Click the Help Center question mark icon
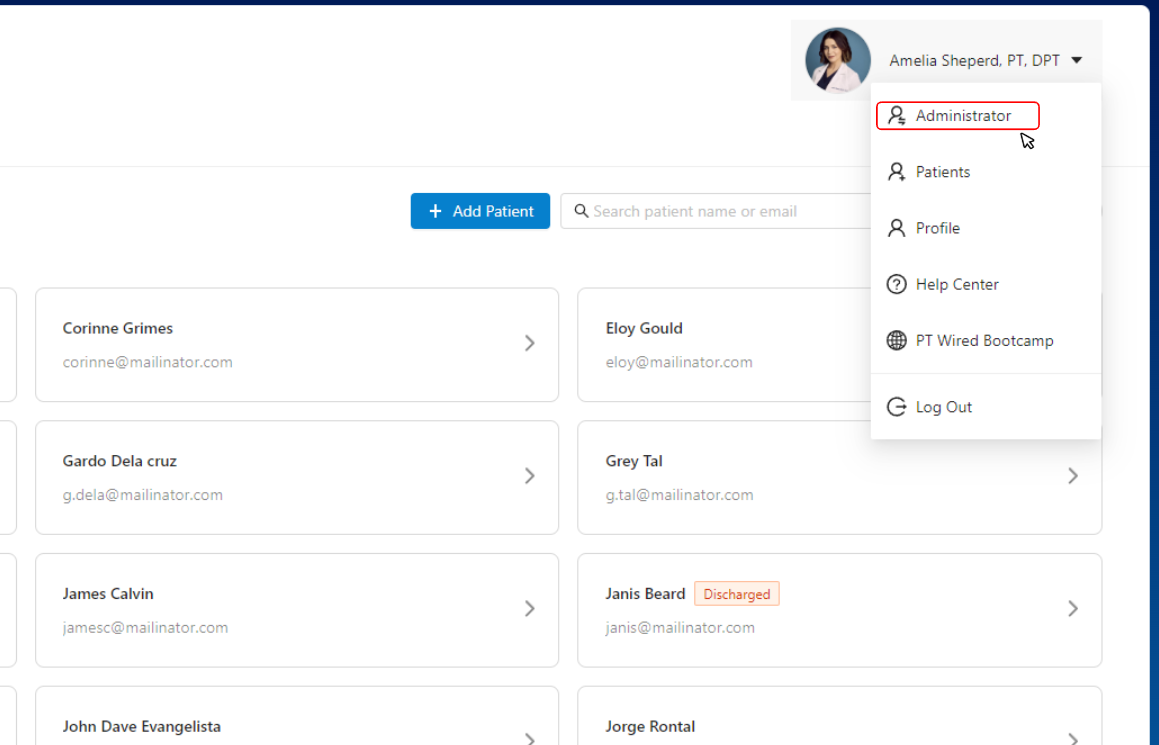The image size is (1159, 745). 897,284
